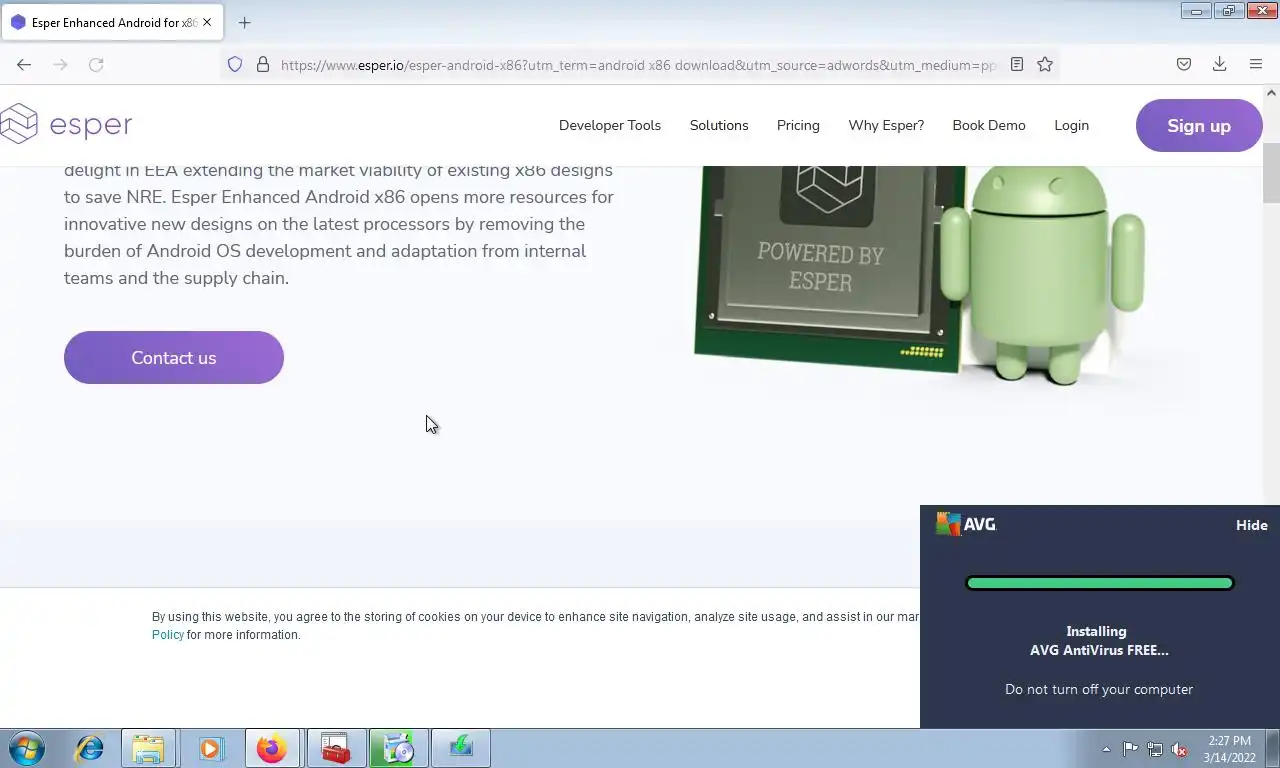Open the green installer disc taskbar item
1280x768 pixels.
pos(398,748)
